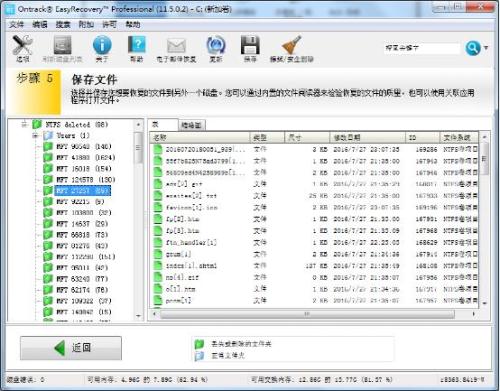
Task: Click the file icon beside index[1].shtml
Action: tap(158, 266)
